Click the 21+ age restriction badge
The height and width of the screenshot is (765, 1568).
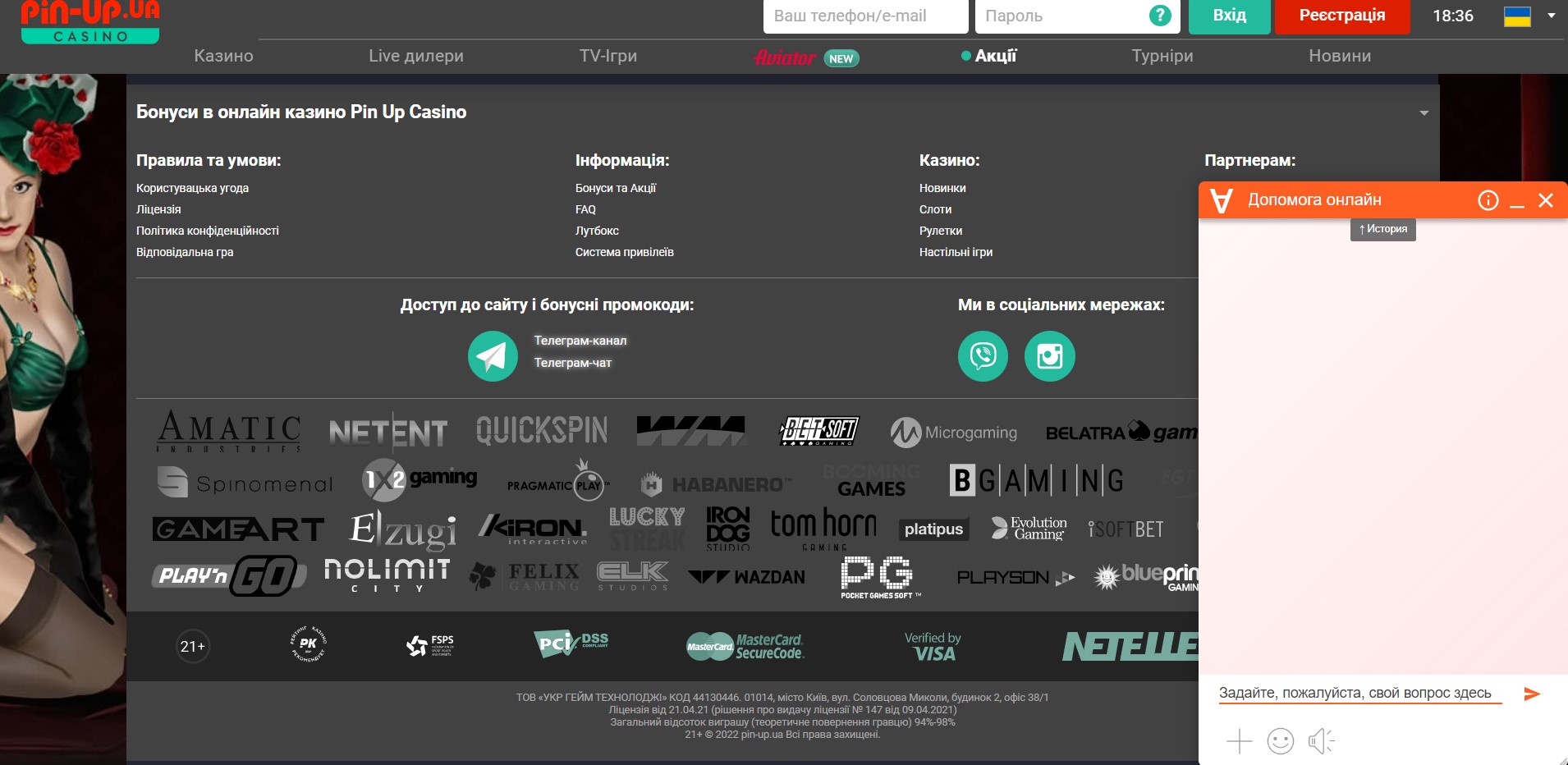pyautogui.click(x=193, y=646)
